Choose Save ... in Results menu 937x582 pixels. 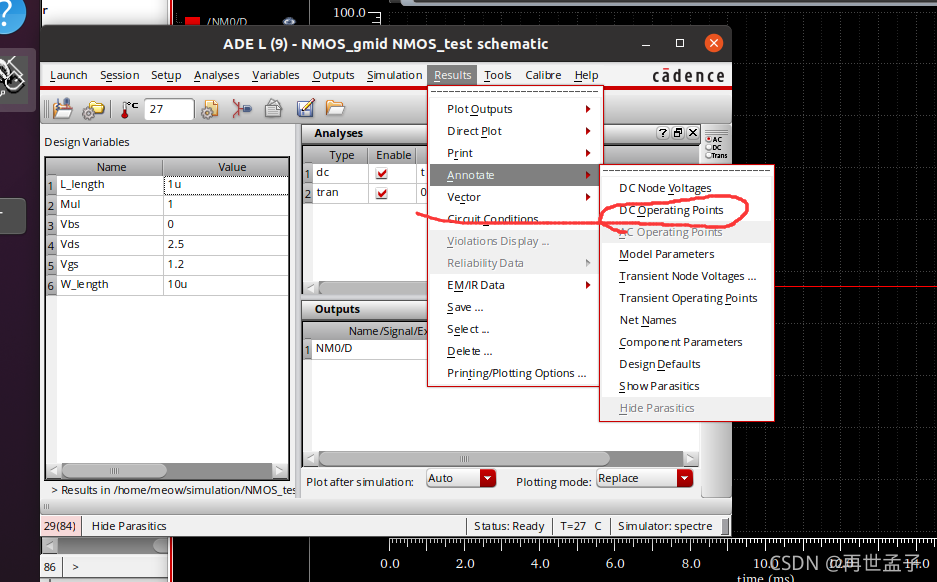pos(515,307)
